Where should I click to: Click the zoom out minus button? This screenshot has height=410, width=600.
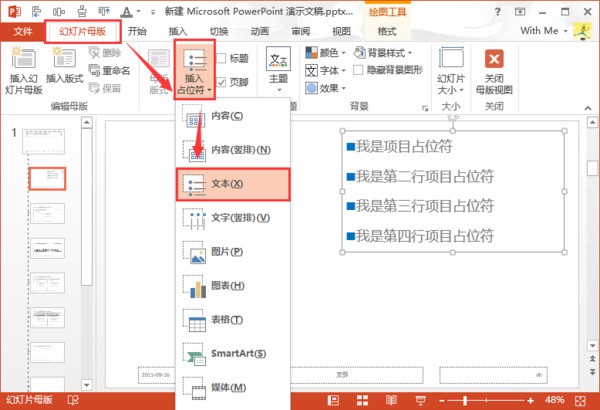tap(442, 401)
